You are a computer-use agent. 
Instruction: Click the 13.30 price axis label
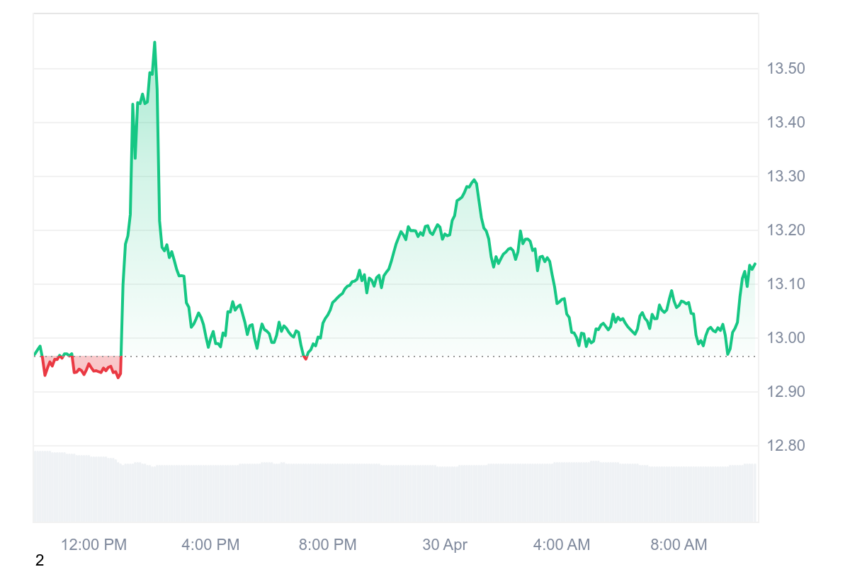click(x=785, y=176)
